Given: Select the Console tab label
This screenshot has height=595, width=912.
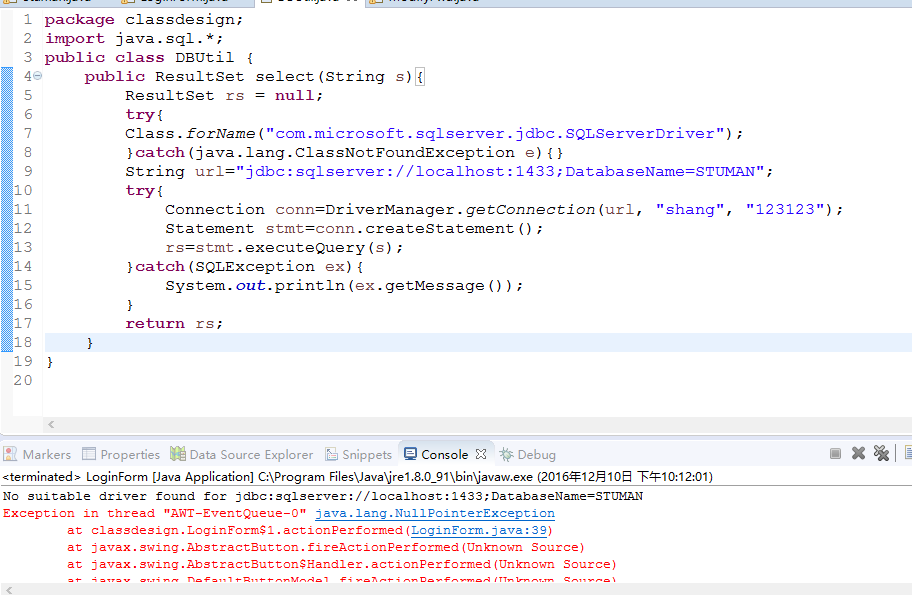Looking at the screenshot, I should (x=444, y=454).
